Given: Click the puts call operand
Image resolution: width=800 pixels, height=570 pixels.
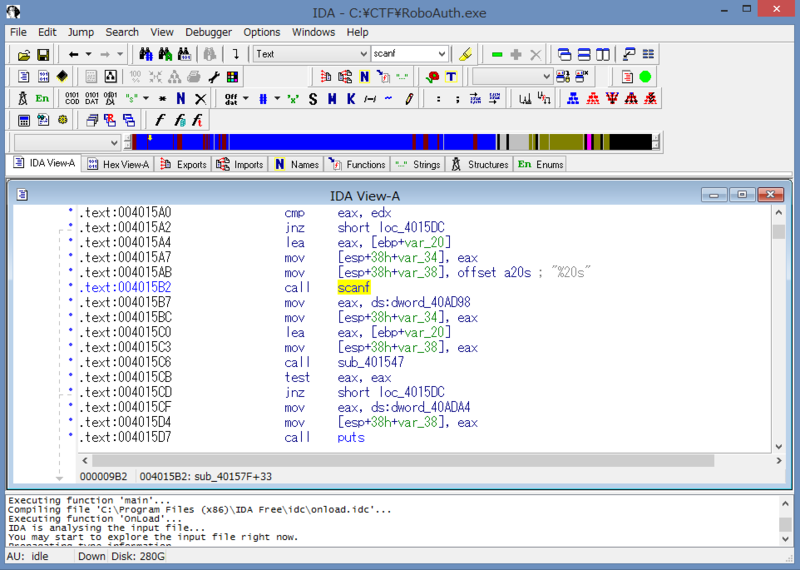Looking at the screenshot, I should click(x=351, y=437).
